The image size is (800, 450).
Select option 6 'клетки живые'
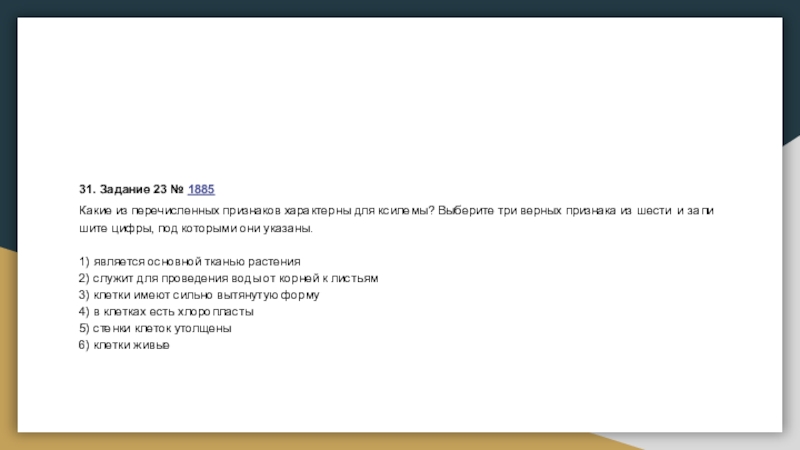124,345
